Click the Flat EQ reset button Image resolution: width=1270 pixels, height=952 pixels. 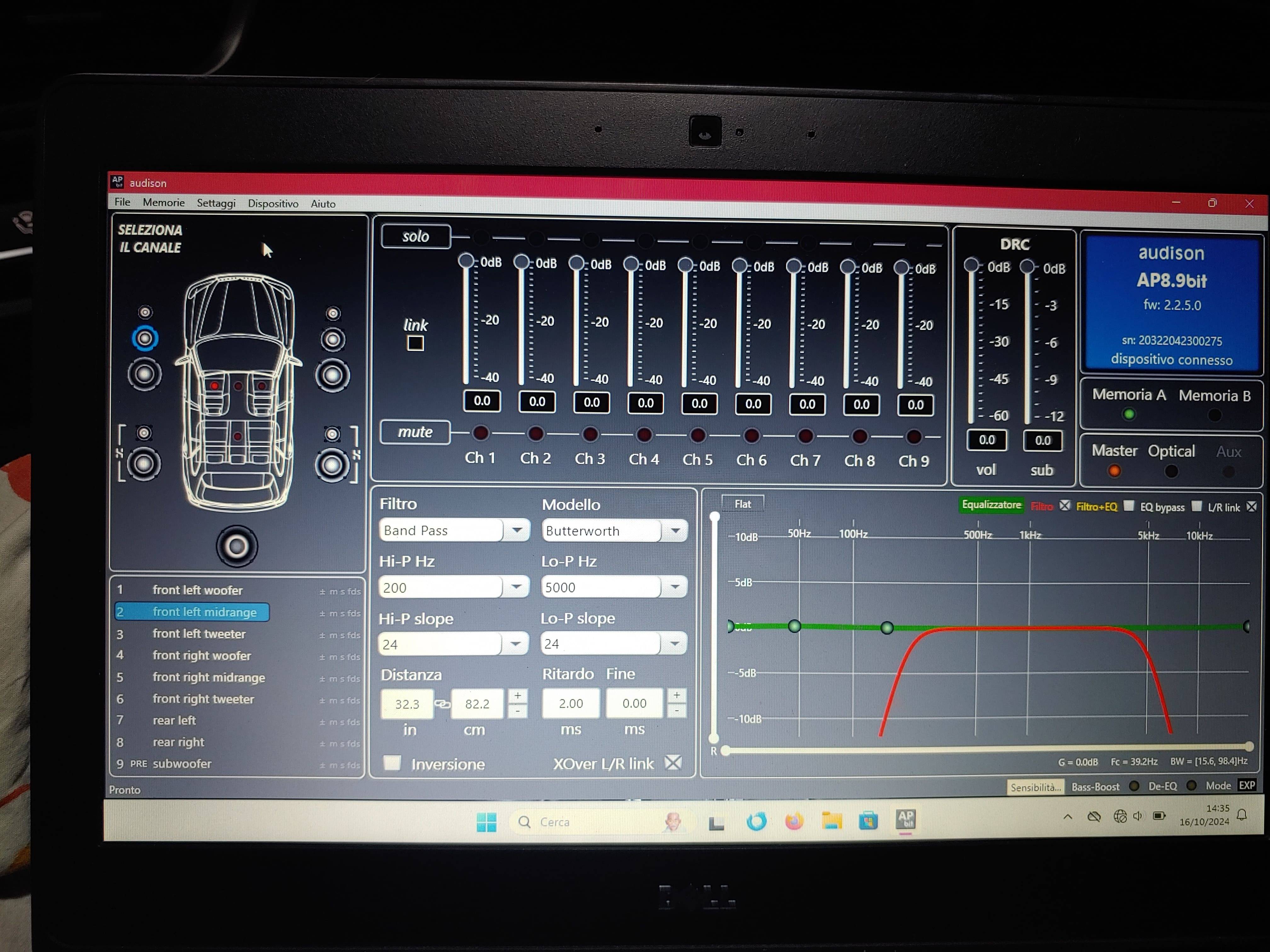(x=742, y=504)
